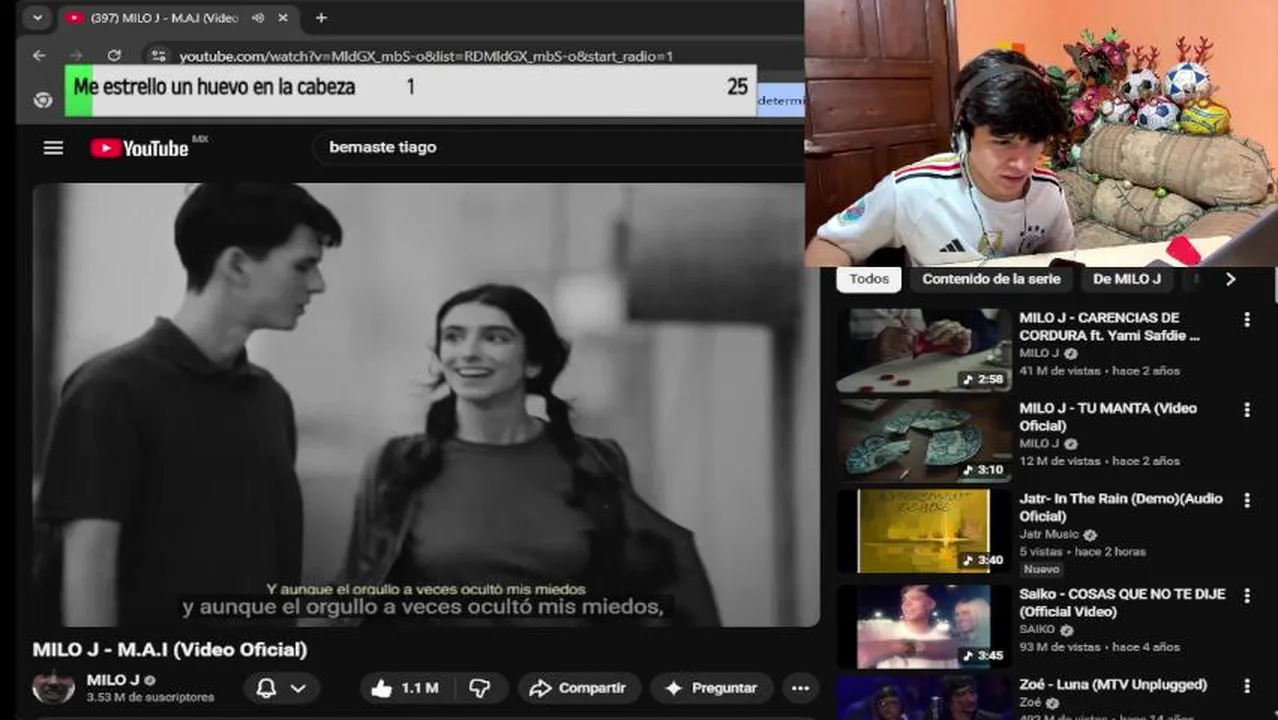This screenshot has height=720, width=1278.
Task: Click the browser back arrow
Action: (x=39, y=56)
